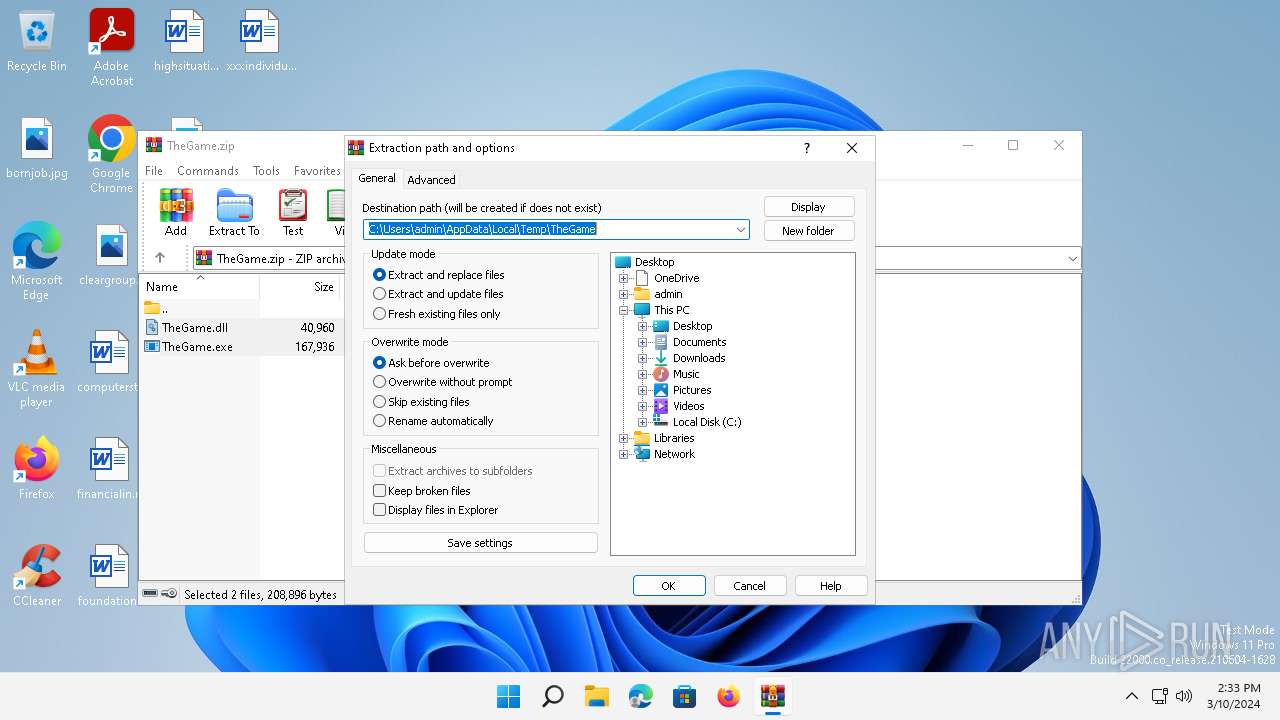Open the Tools menu in WinRAR
This screenshot has width=1280, height=720.
pyautogui.click(x=266, y=171)
